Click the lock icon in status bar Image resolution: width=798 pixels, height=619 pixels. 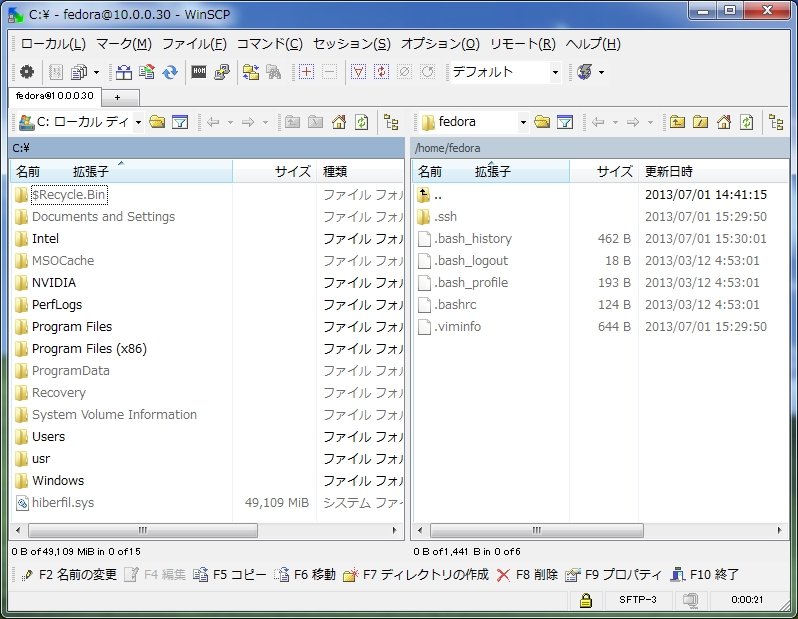coord(586,600)
